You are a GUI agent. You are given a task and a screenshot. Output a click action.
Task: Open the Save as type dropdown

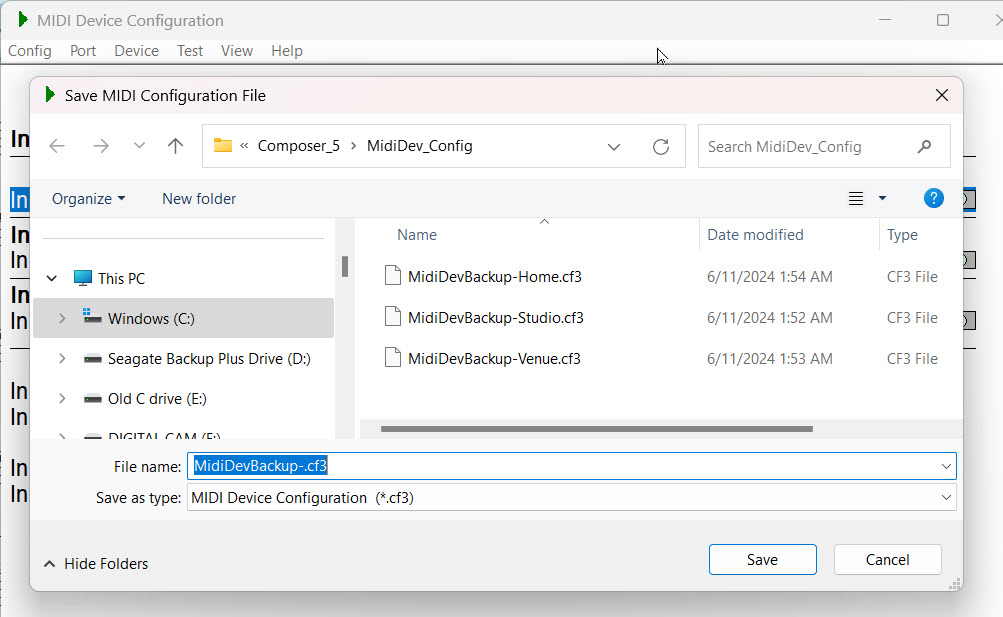(946, 498)
